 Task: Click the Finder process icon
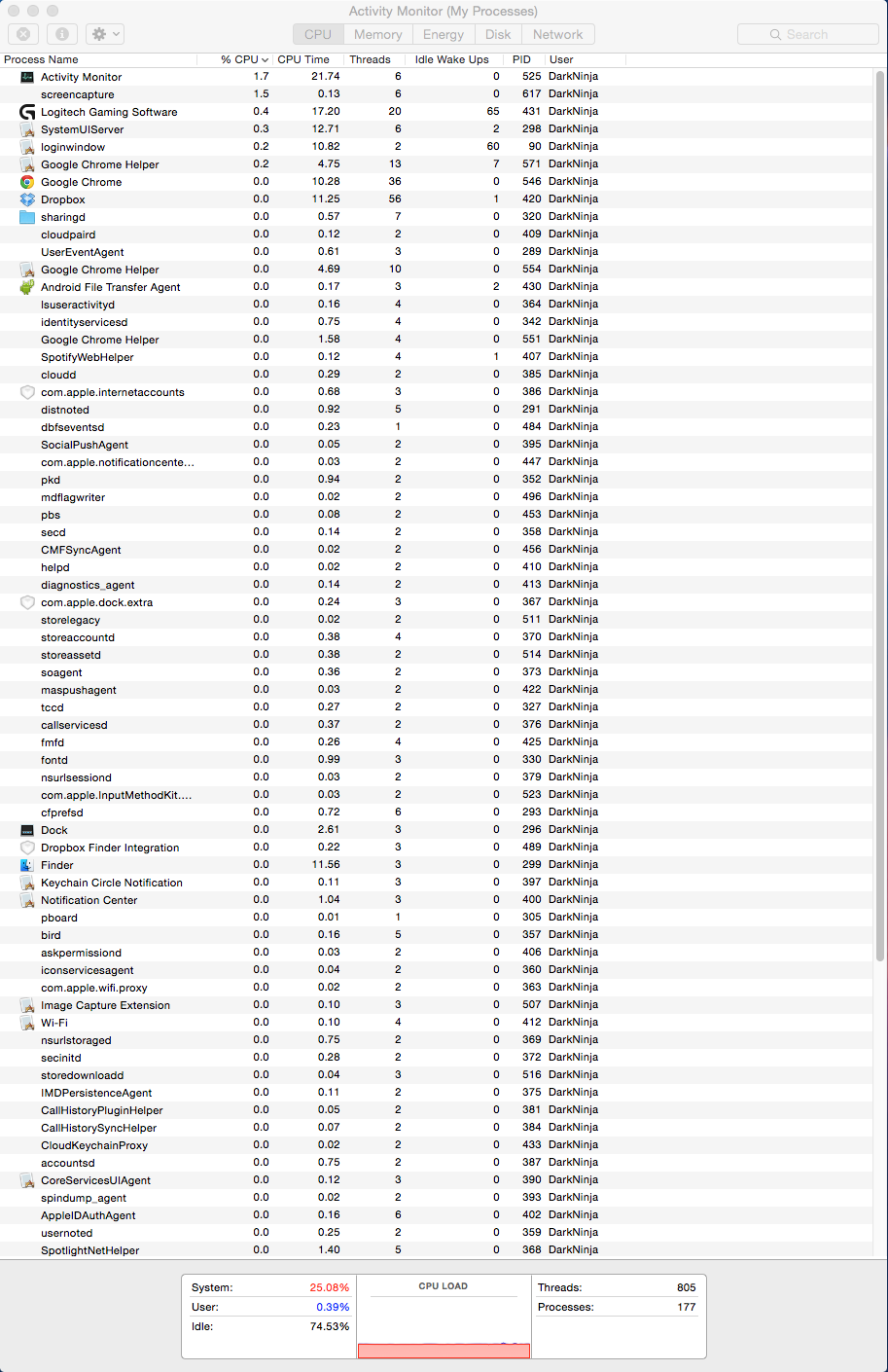tap(27, 865)
